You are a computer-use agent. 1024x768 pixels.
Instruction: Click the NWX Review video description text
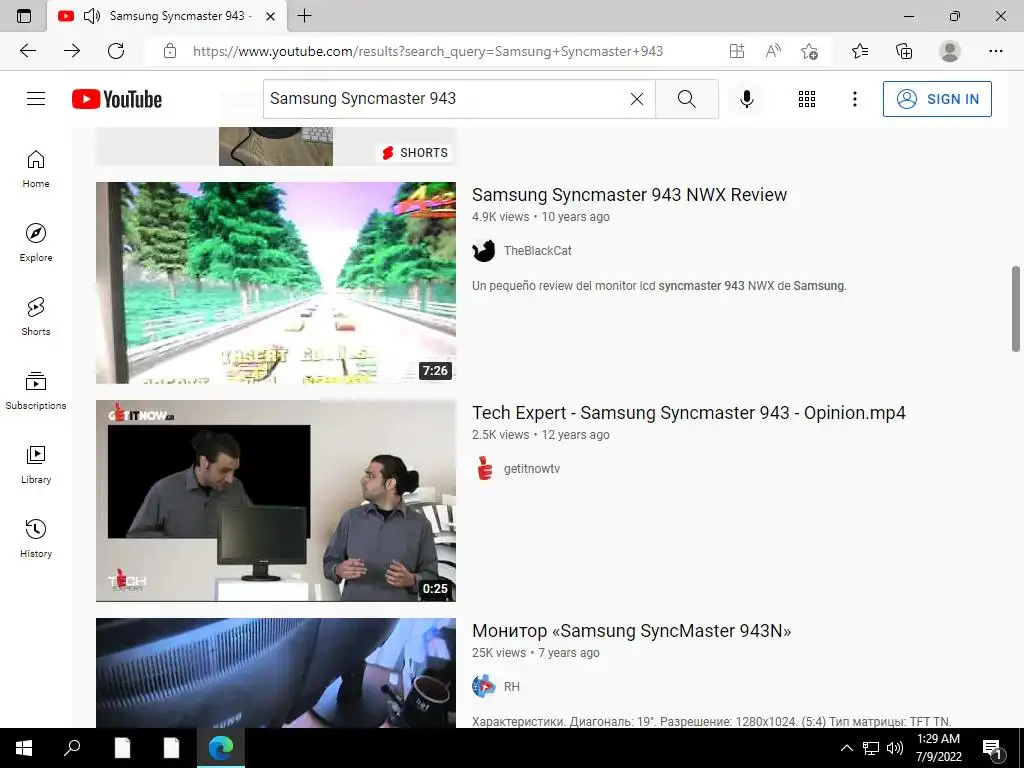[659, 286]
